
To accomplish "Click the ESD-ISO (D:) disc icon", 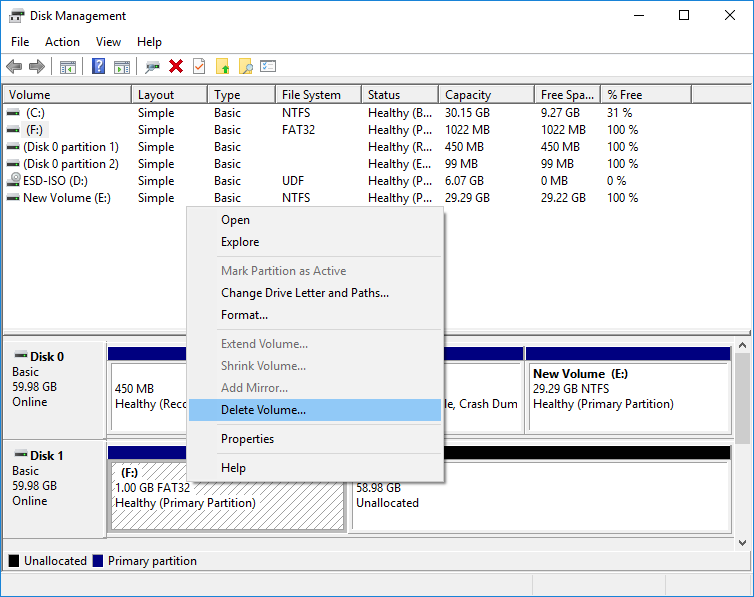I will click(x=14, y=180).
